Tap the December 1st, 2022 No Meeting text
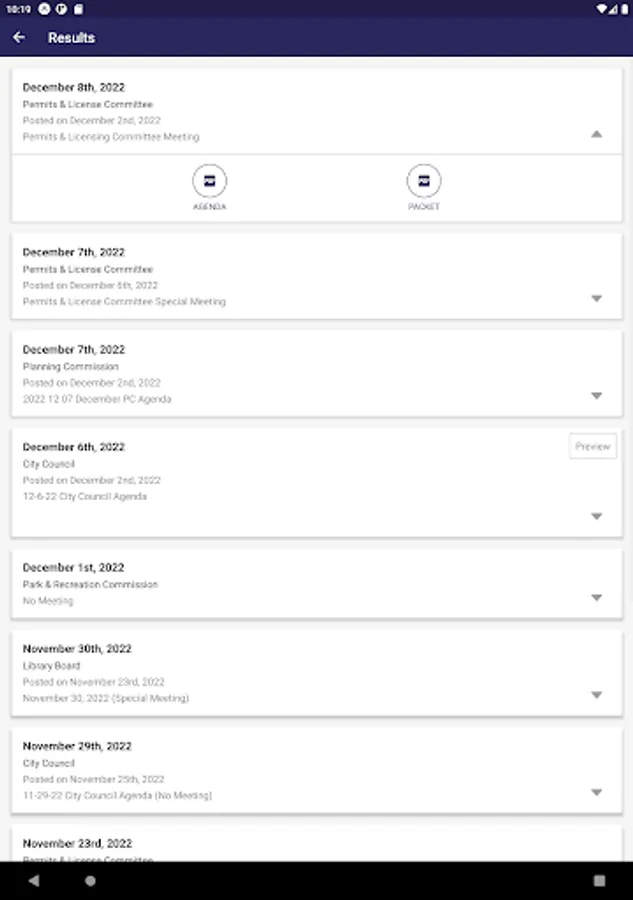 tap(48, 601)
